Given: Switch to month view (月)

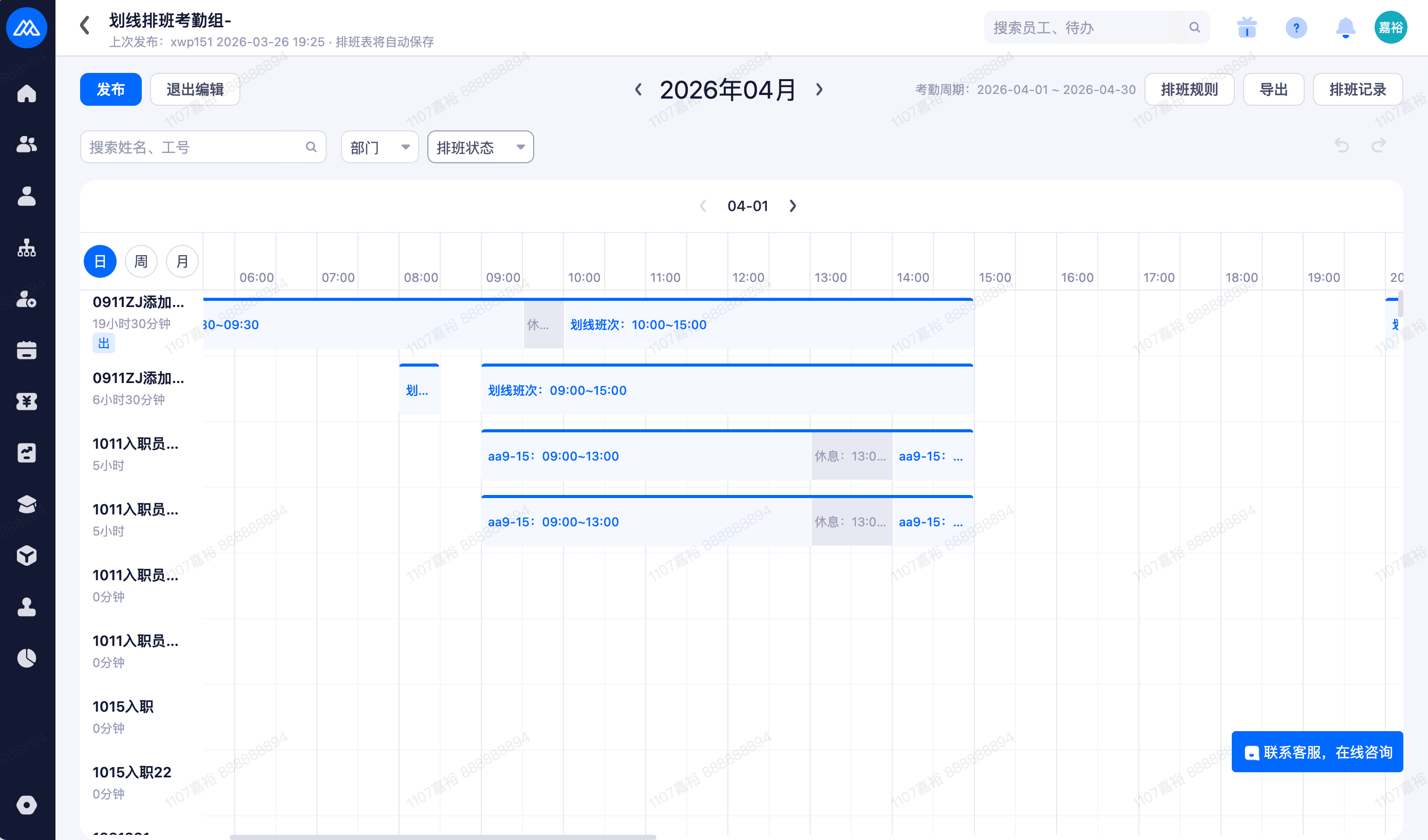Looking at the screenshot, I should click(x=182, y=261).
